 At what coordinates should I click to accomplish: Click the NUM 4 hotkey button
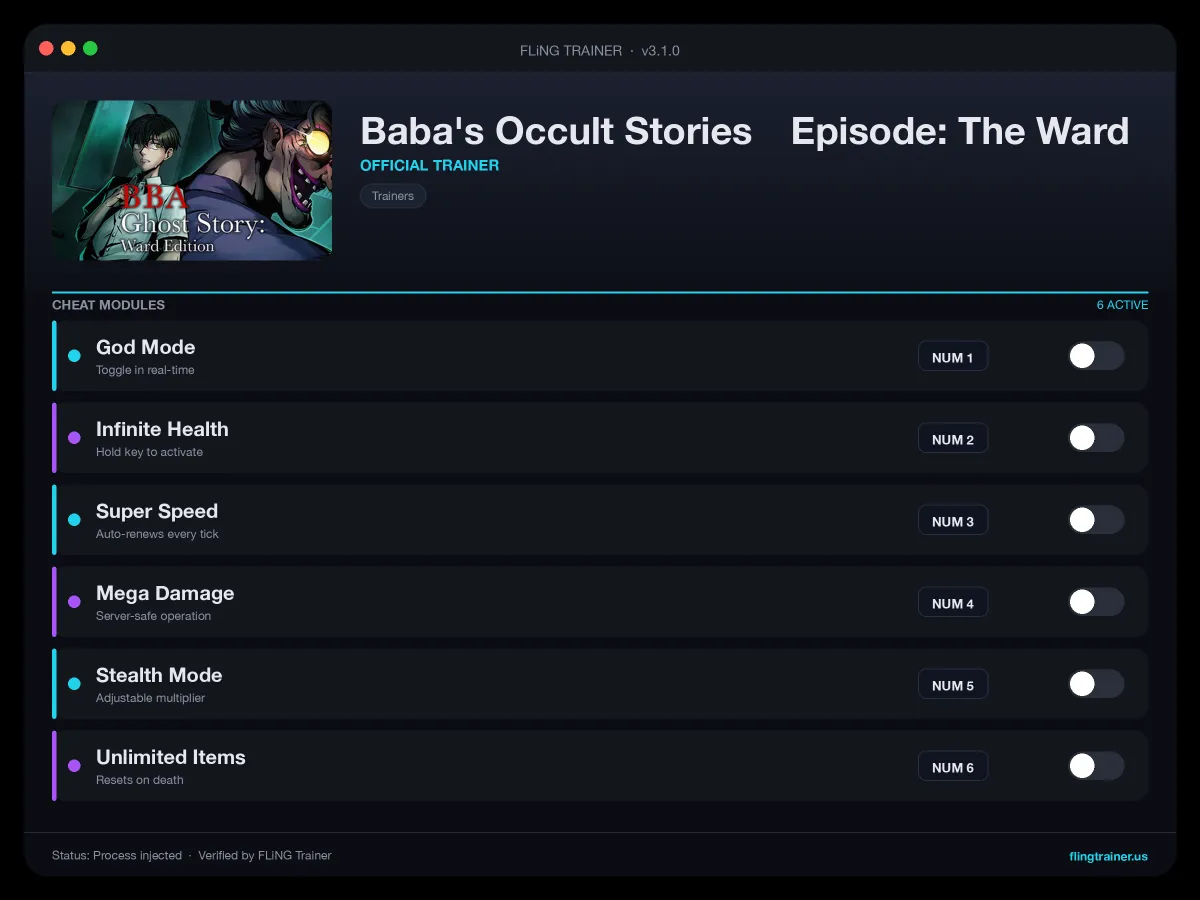tap(953, 603)
